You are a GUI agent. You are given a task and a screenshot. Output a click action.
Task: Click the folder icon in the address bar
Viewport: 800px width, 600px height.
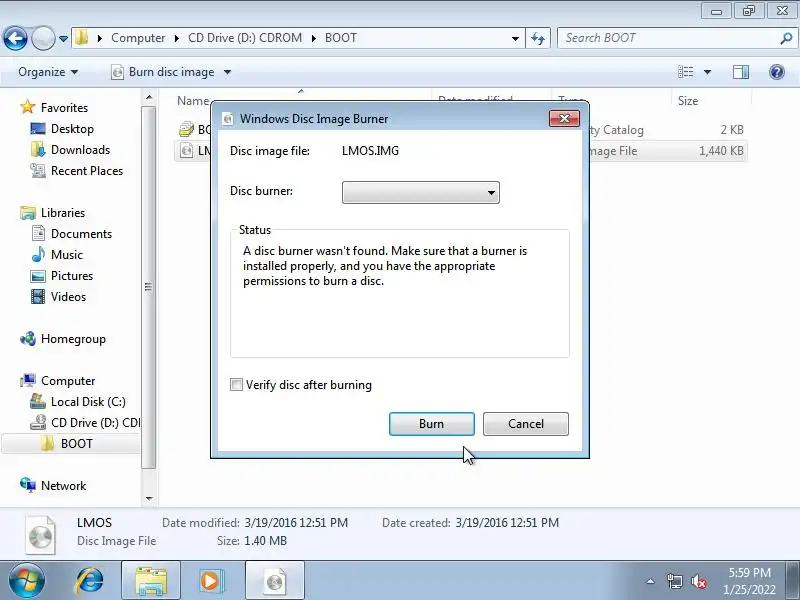[x=81, y=38]
